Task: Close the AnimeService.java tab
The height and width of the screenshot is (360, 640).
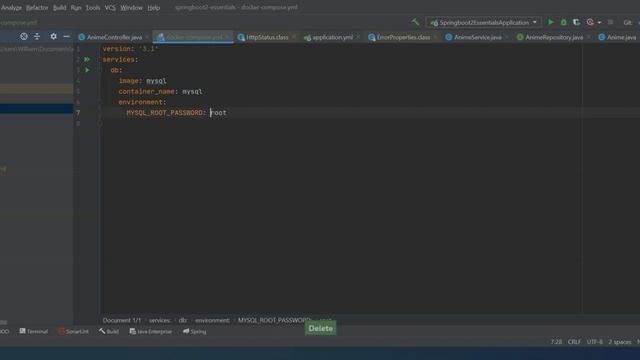Action: click(x=507, y=37)
